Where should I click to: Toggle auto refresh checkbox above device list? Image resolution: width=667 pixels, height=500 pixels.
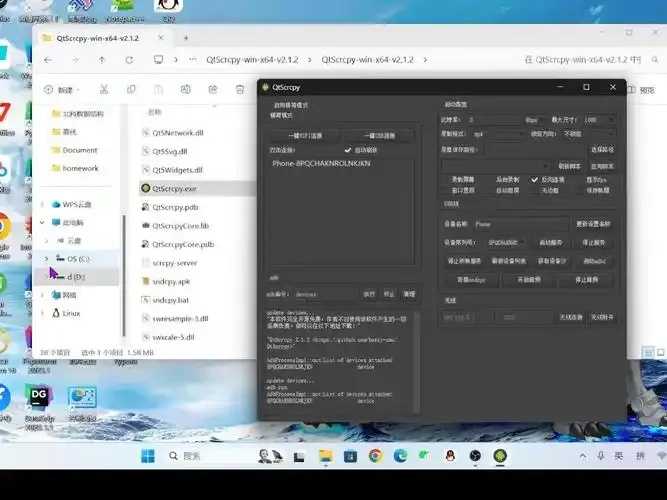[x=348, y=150]
